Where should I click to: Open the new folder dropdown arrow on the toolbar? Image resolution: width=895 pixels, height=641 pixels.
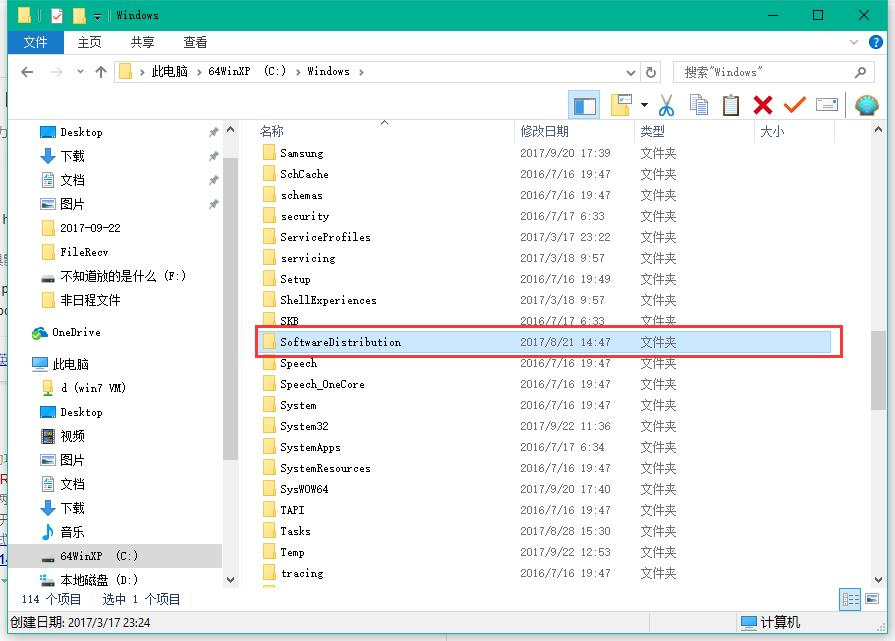point(643,104)
